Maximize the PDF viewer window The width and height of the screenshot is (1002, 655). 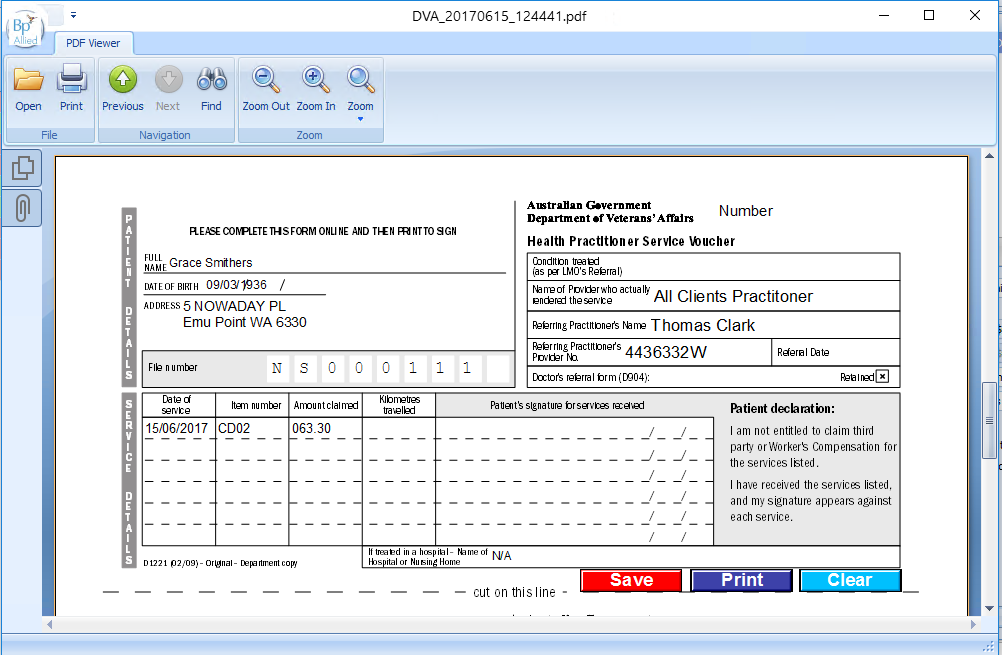[x=929, y=15]
